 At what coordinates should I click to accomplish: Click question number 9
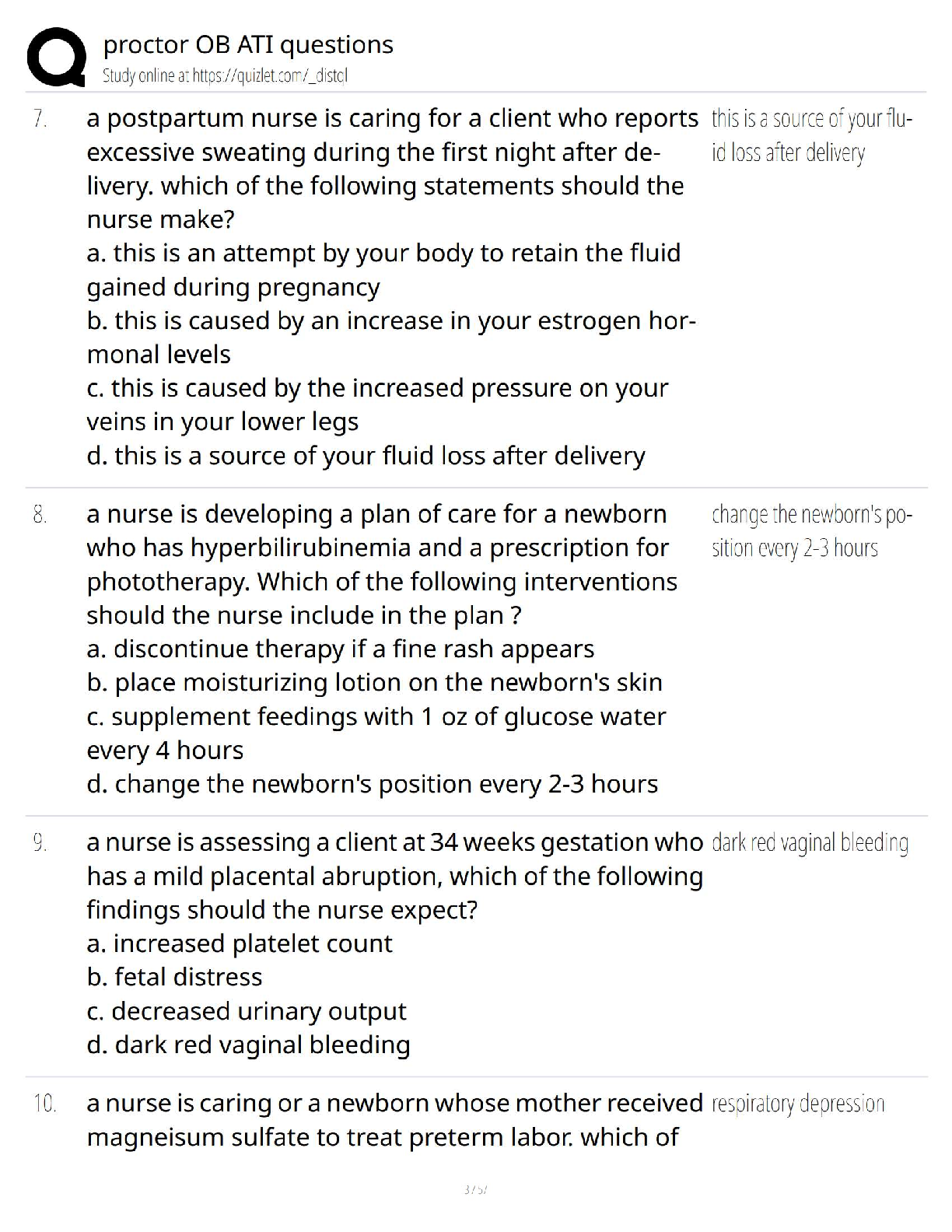(40, 843)
